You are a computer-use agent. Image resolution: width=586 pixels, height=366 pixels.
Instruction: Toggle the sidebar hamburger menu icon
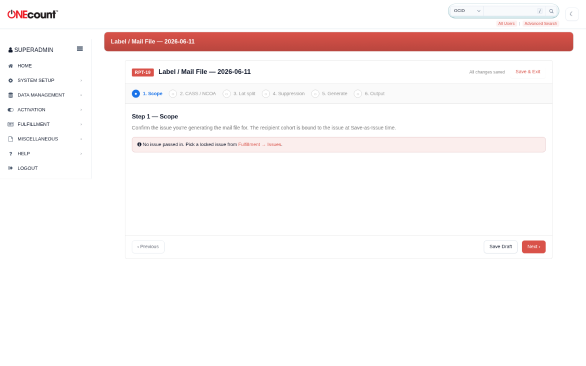pyautogui.click(x=80, y=49)
